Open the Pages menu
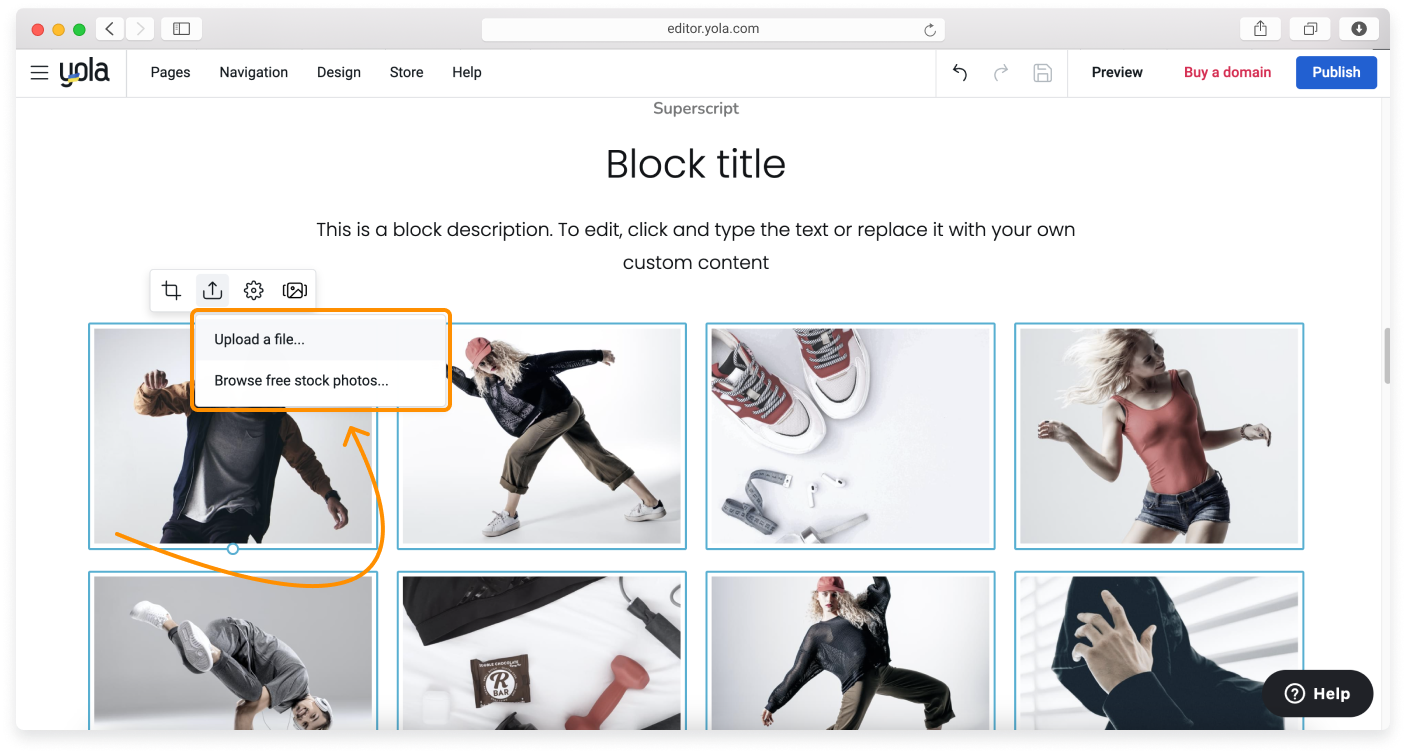This screenshot has width=1406, height=754. point(169,72)
